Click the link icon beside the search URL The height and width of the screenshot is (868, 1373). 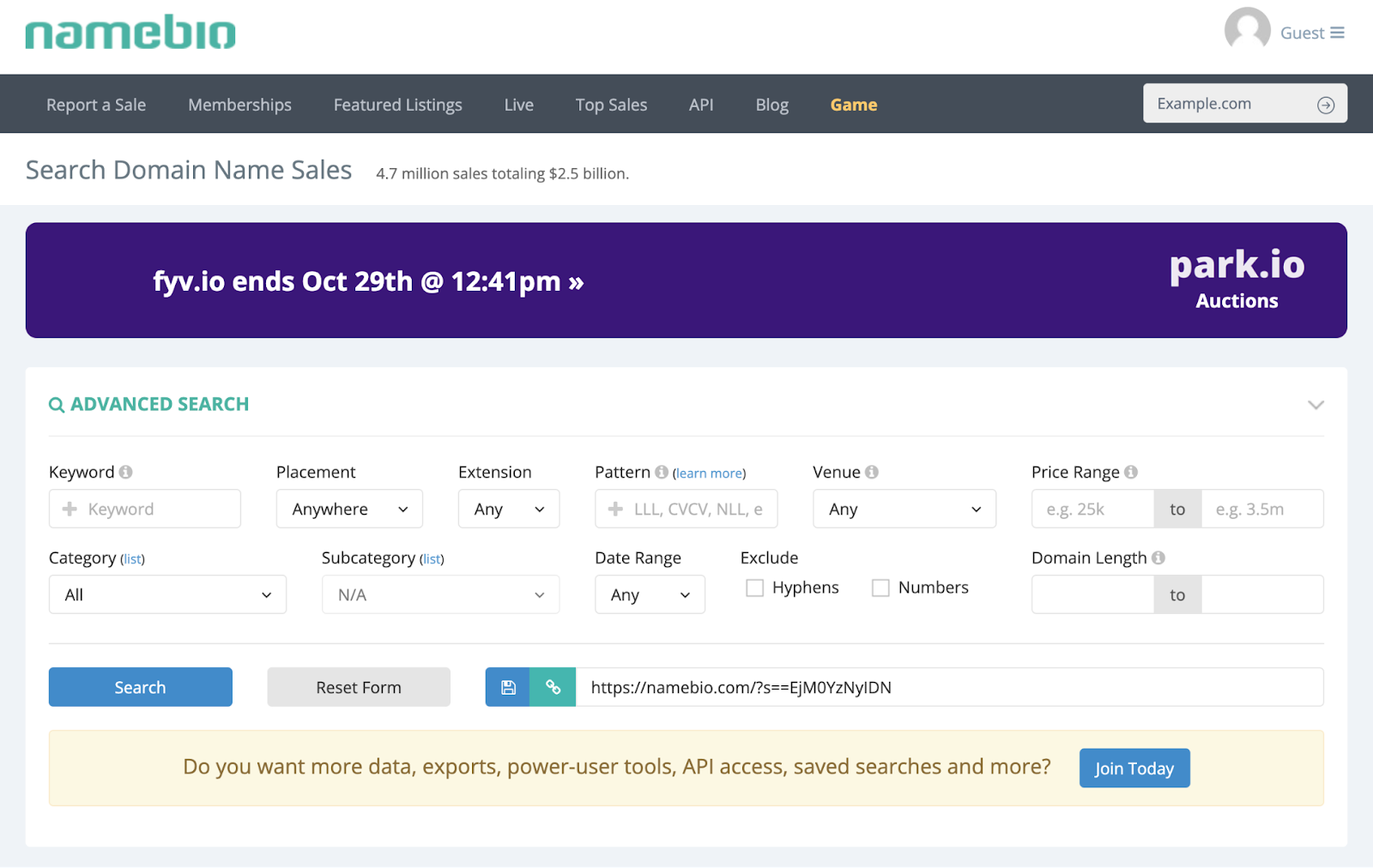tap(553, 686)
